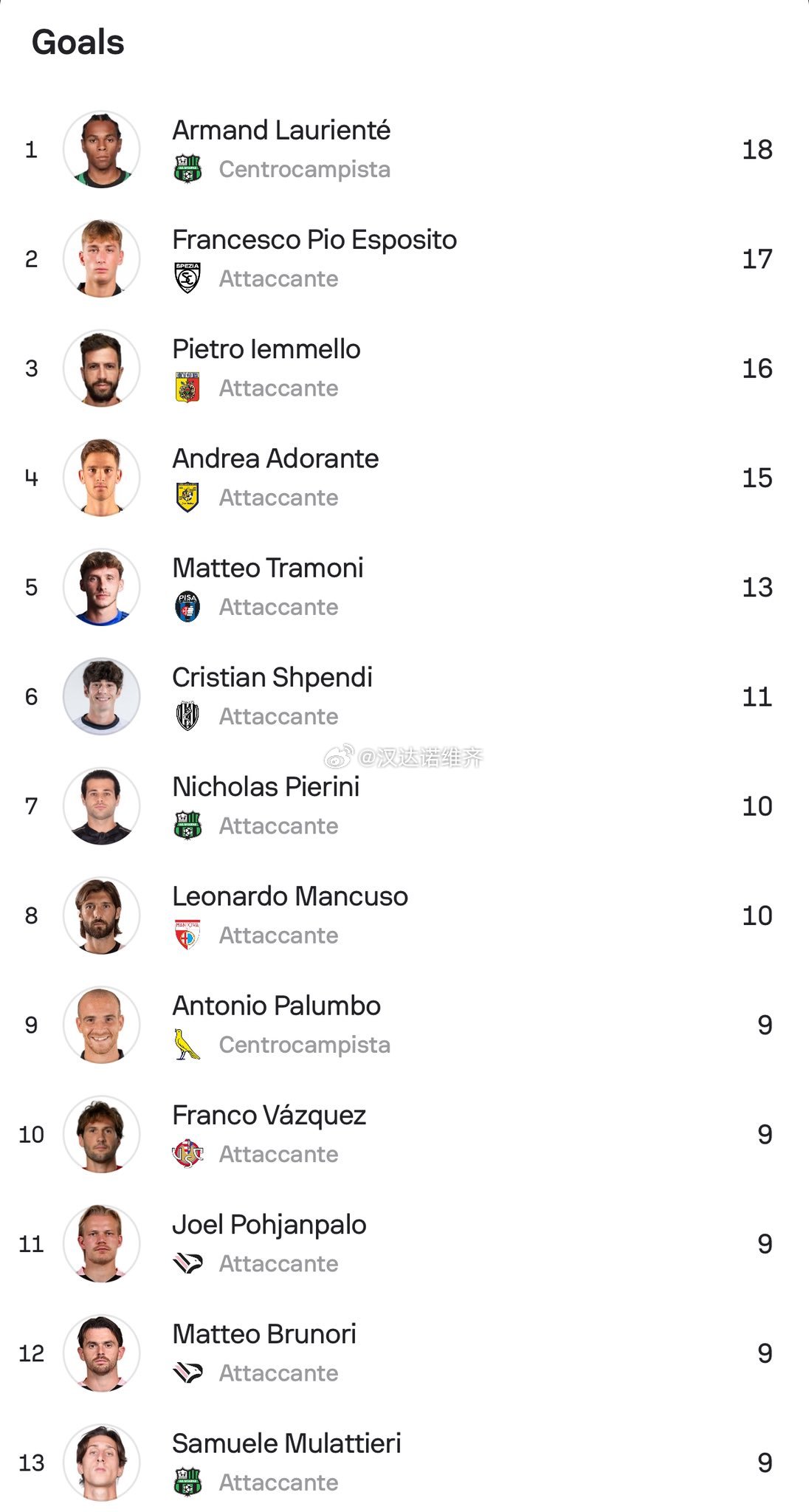Open the Pietro Iemmello player name
Viewport: 809px width, 1512px height.
pyautogui.click(x=266, y=348)
